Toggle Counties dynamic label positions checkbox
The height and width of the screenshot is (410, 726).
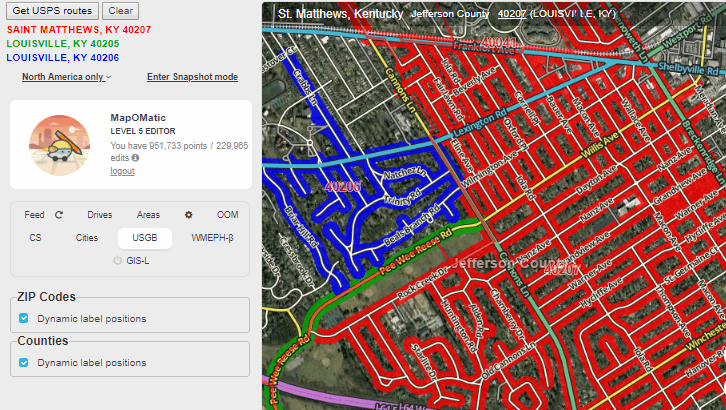(24, 363)
